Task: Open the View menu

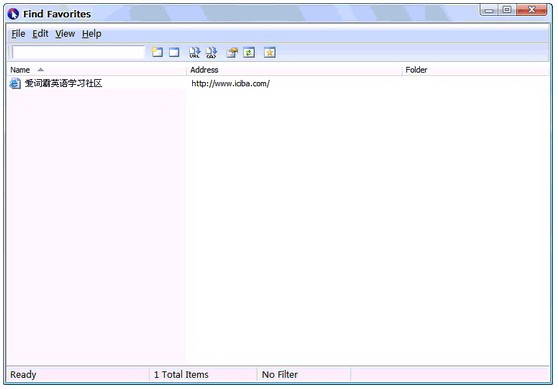Action: pos(65,34)
